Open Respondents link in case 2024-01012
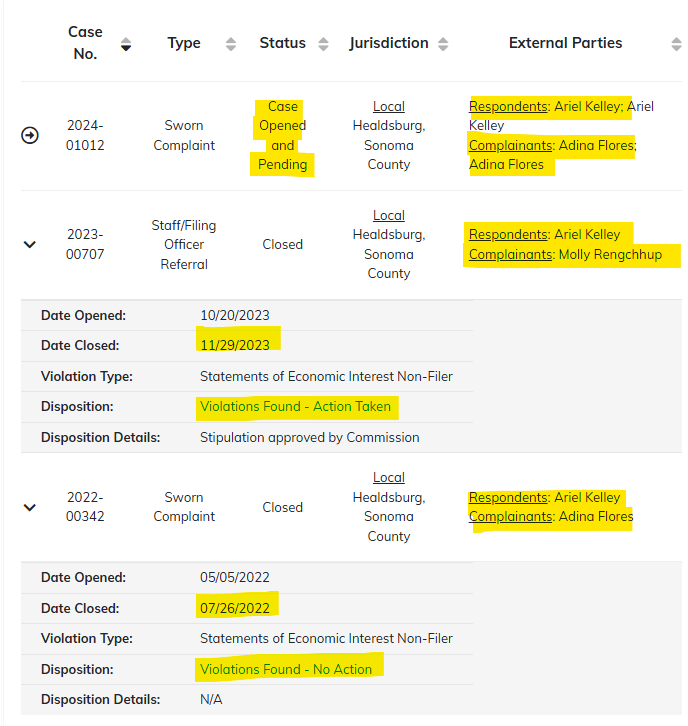Image resolution: width=688 pixels, height=726 pixels. tap(508, 106)
